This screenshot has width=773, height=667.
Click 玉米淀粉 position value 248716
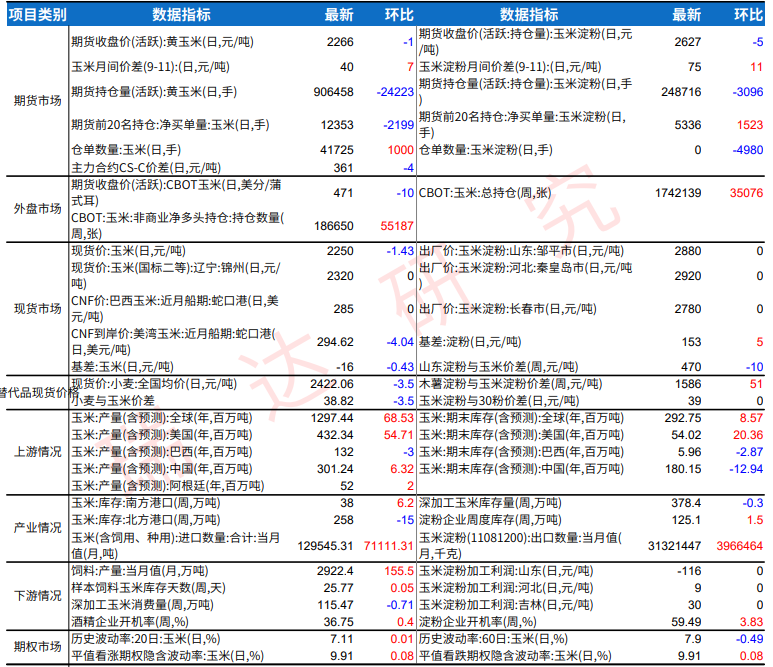tap(681, 92)
